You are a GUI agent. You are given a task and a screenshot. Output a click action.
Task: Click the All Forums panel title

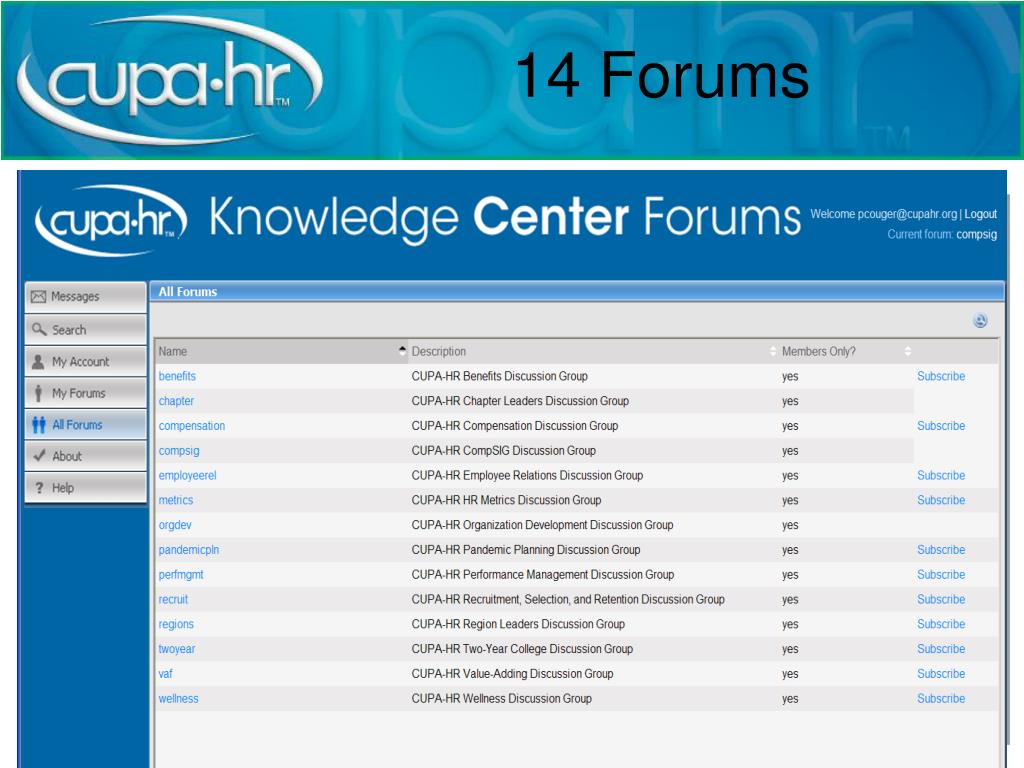click(x=188, y=292)
